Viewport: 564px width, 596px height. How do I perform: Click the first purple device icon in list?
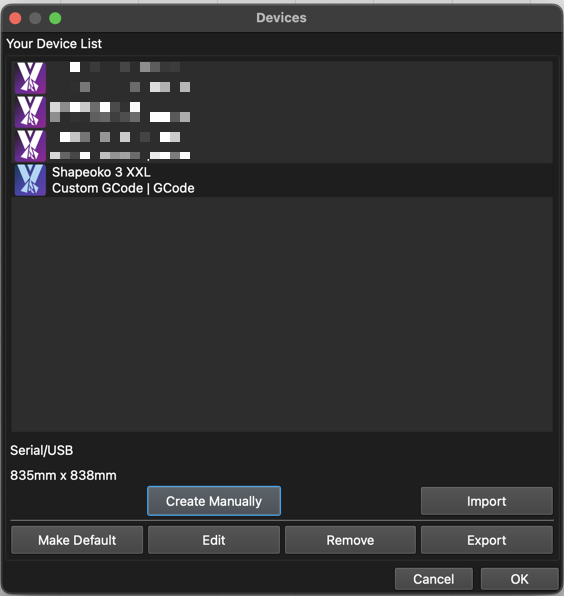[30, 78]
